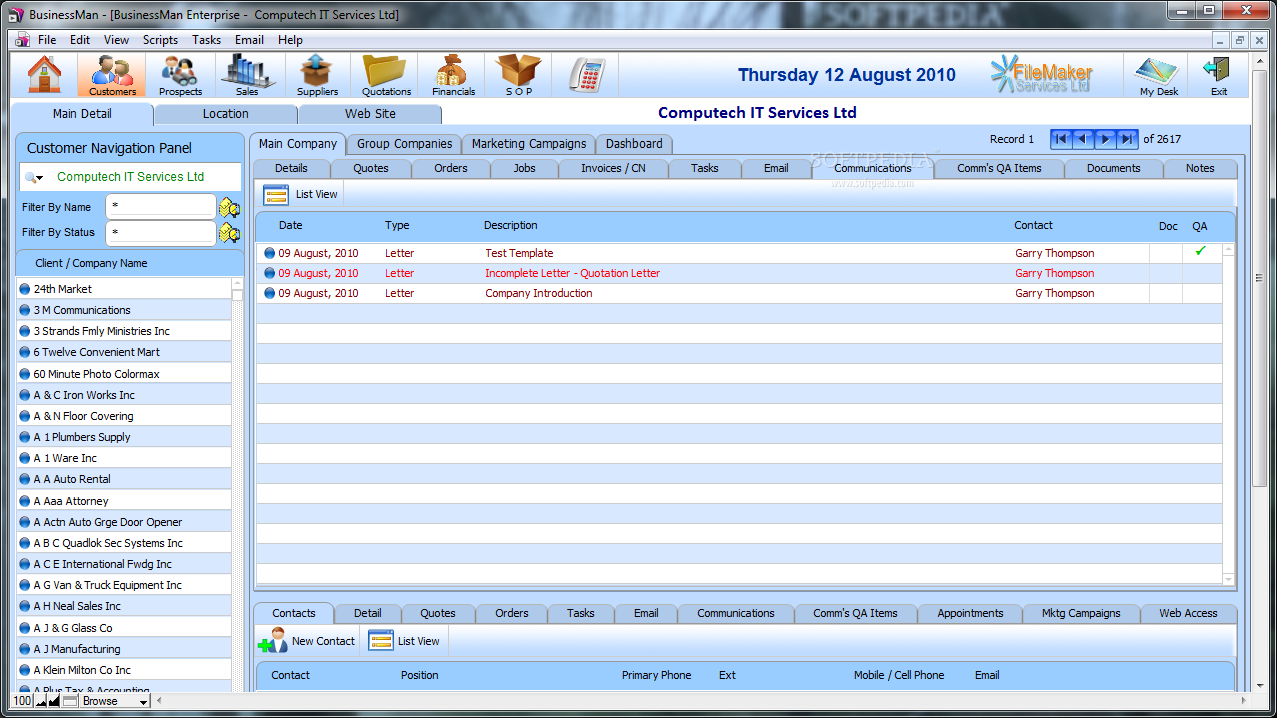
Task: Open the Invoices / CN tab
Action: 613,168
